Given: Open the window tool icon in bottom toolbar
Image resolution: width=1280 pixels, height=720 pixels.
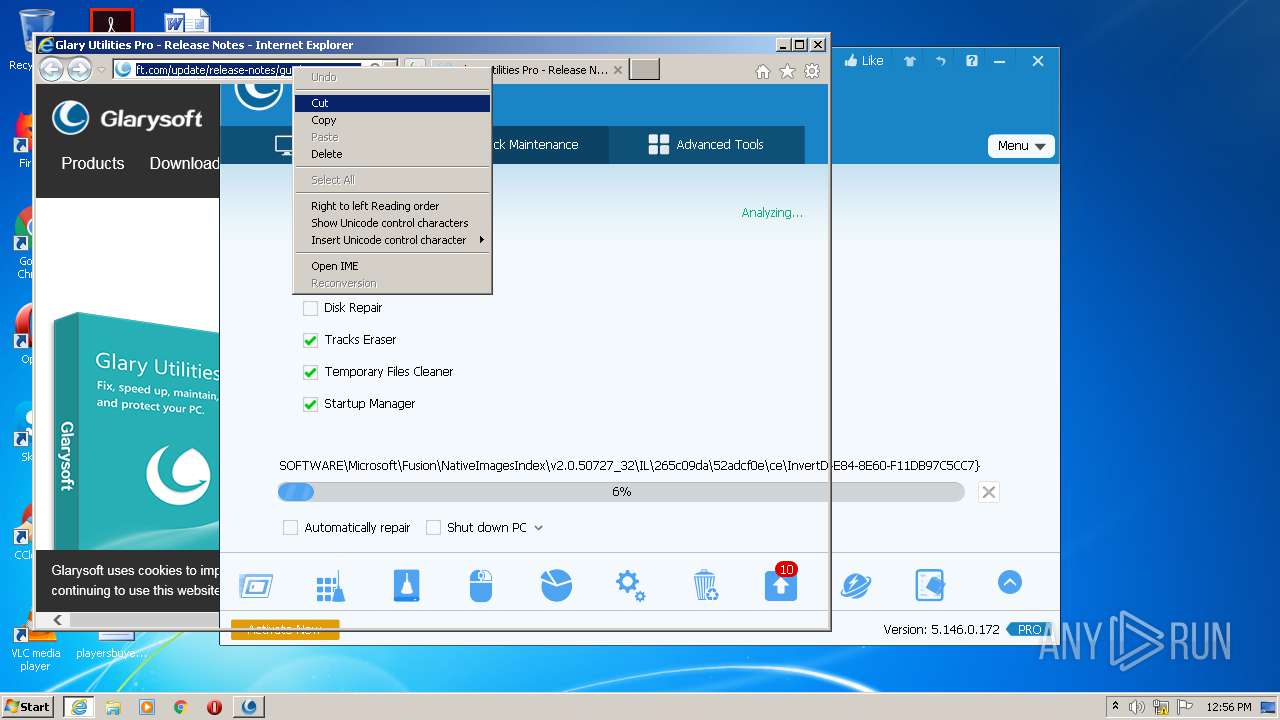Looking at the screenshot, I should [256, 586].
